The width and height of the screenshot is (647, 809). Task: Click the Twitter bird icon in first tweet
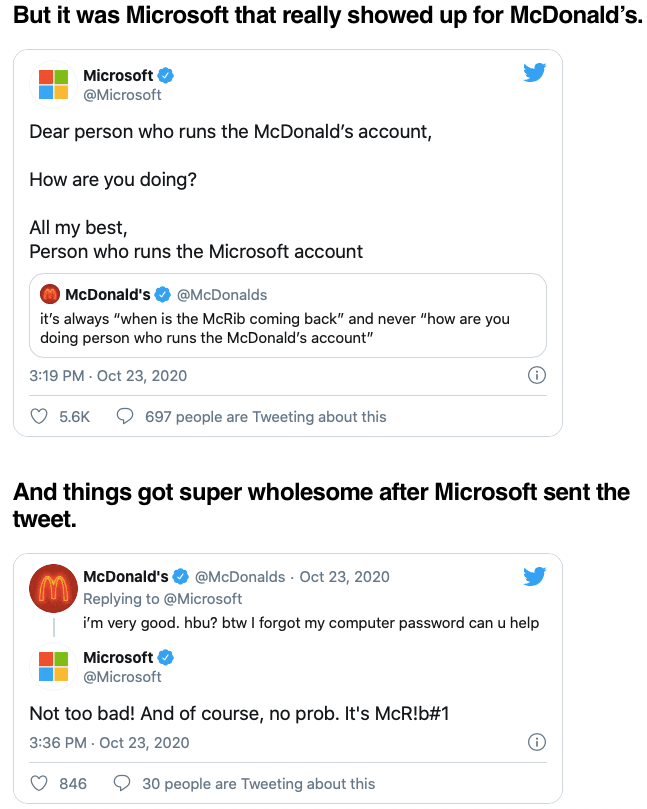[535, 72]
